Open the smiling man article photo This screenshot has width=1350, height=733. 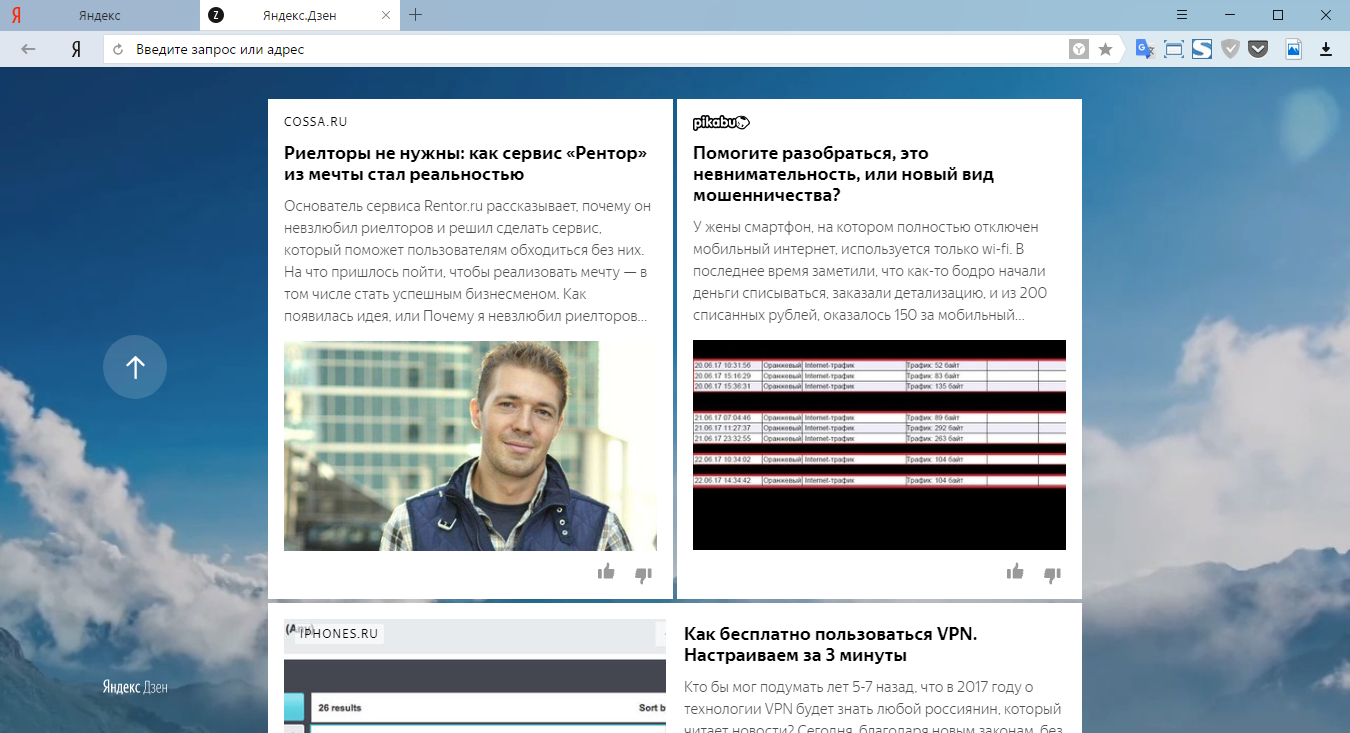coord(470,446)
